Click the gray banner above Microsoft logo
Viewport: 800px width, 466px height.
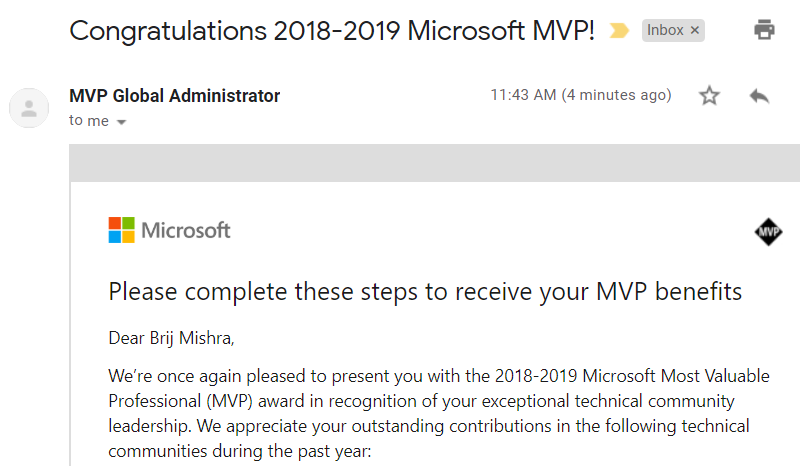[x=434, y=162]
